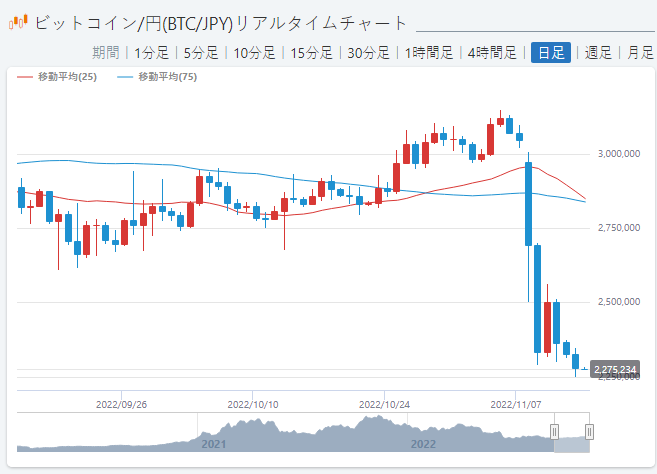
Task: Choose the 1時間足 timeframe
Action: point(429,53)
